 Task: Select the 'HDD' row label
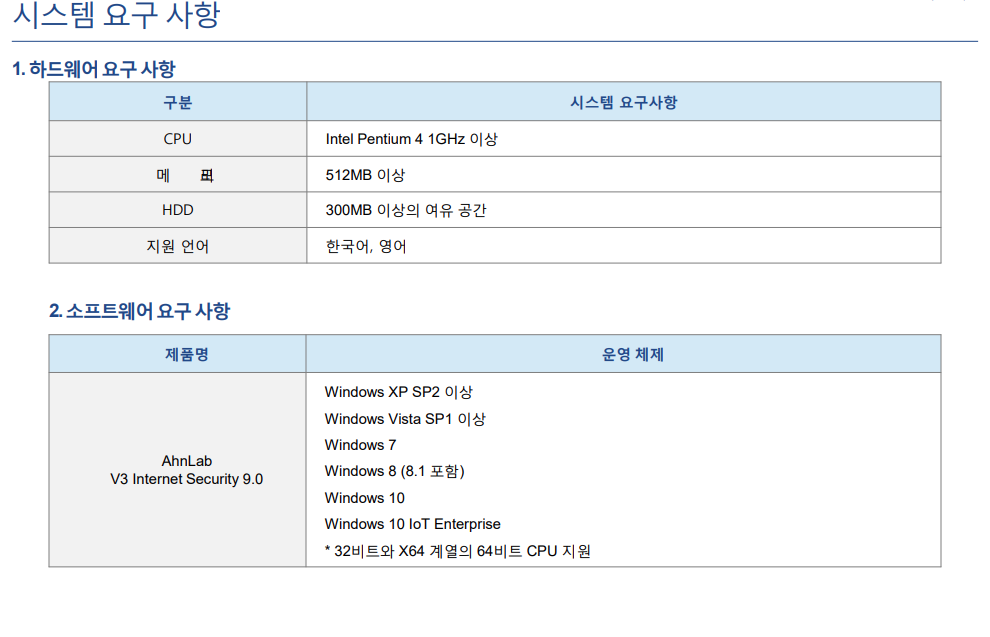pyautogui.click(x=177, y=210)
